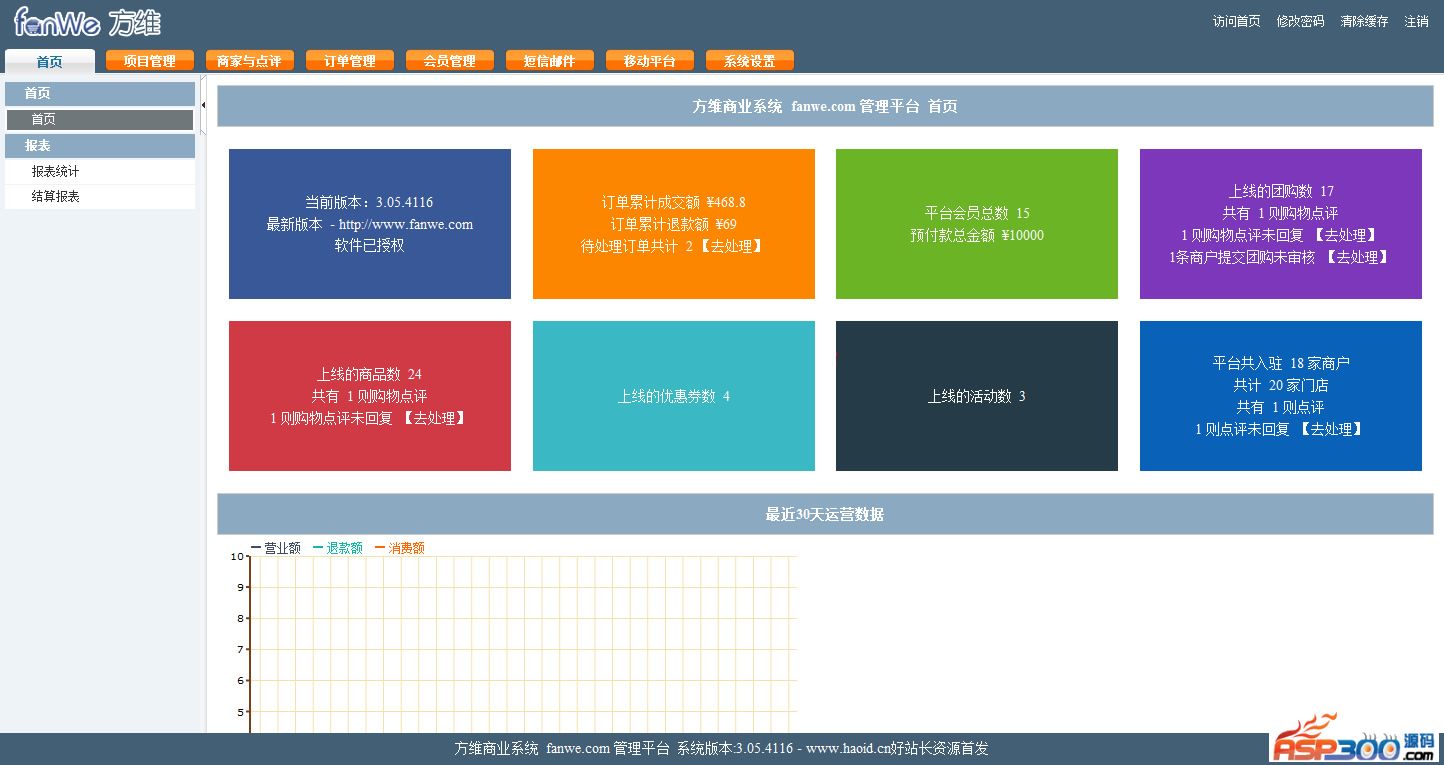
Task: Click the 平台会员总数 15 text
Action: click(977, 213)
